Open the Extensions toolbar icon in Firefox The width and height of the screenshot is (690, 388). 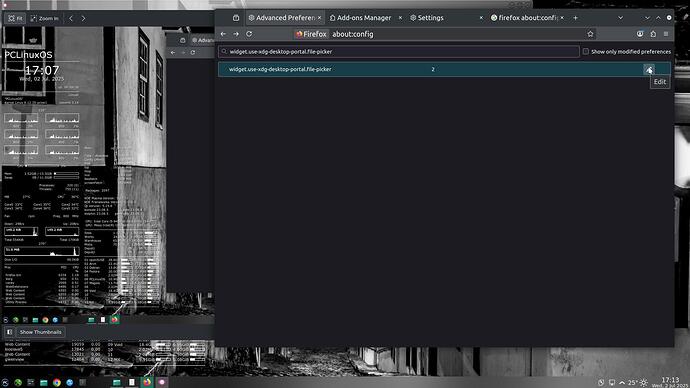(653, 34)
